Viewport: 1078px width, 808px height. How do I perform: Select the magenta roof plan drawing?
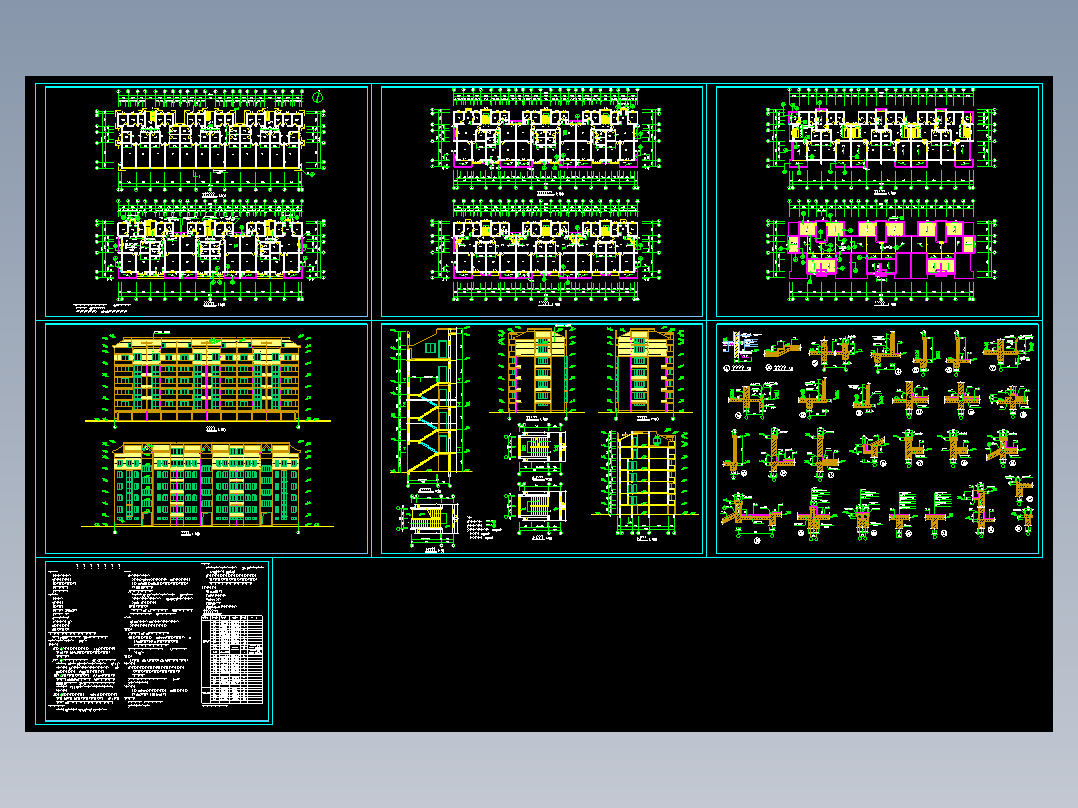coord(881,251)
